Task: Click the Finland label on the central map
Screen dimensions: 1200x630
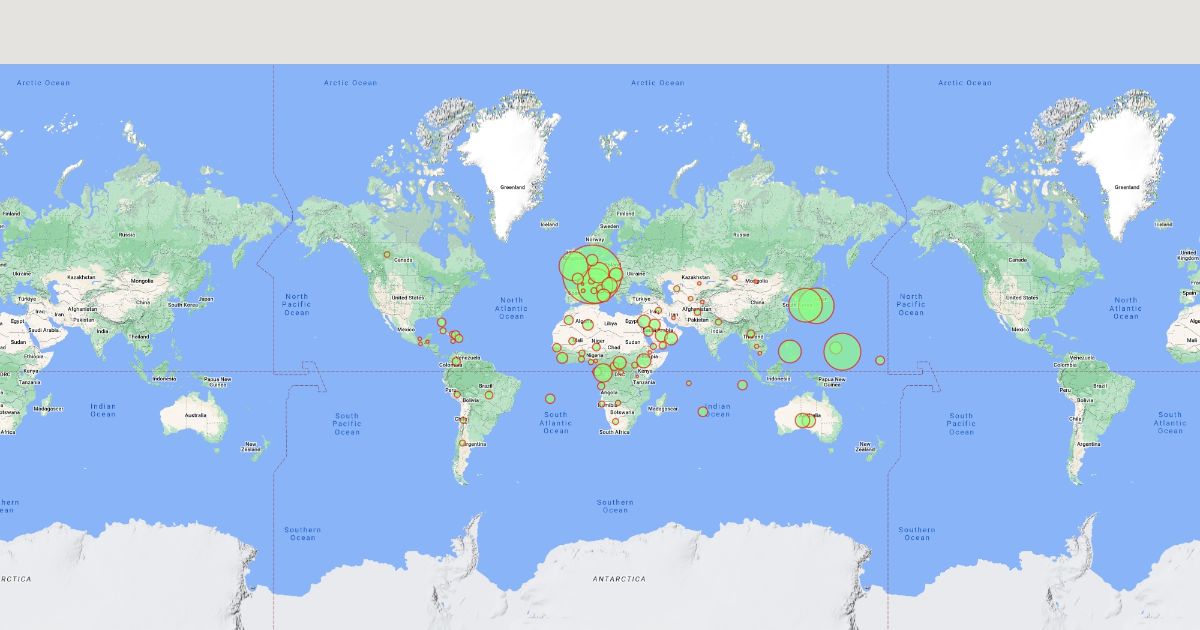Action: (x=626, y=213)
